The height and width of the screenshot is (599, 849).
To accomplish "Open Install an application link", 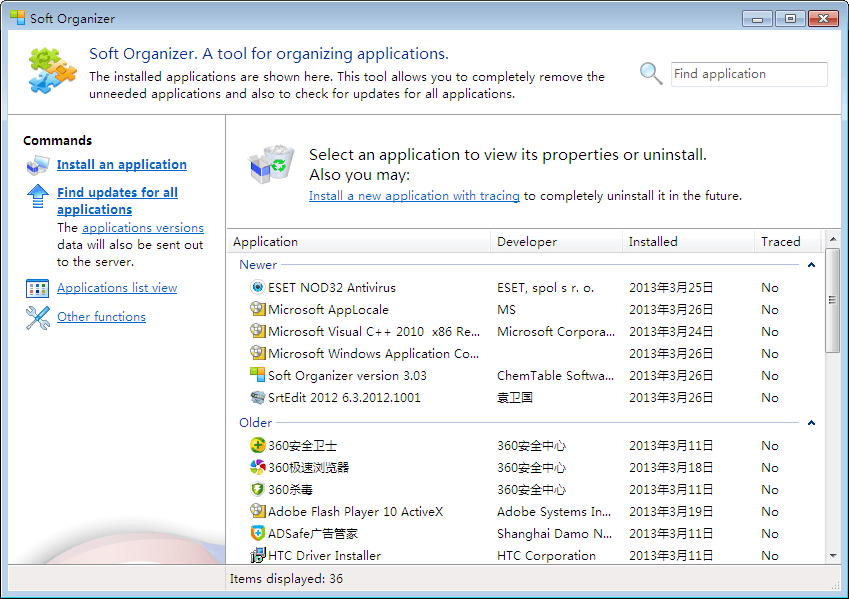I will click(122, 165).
